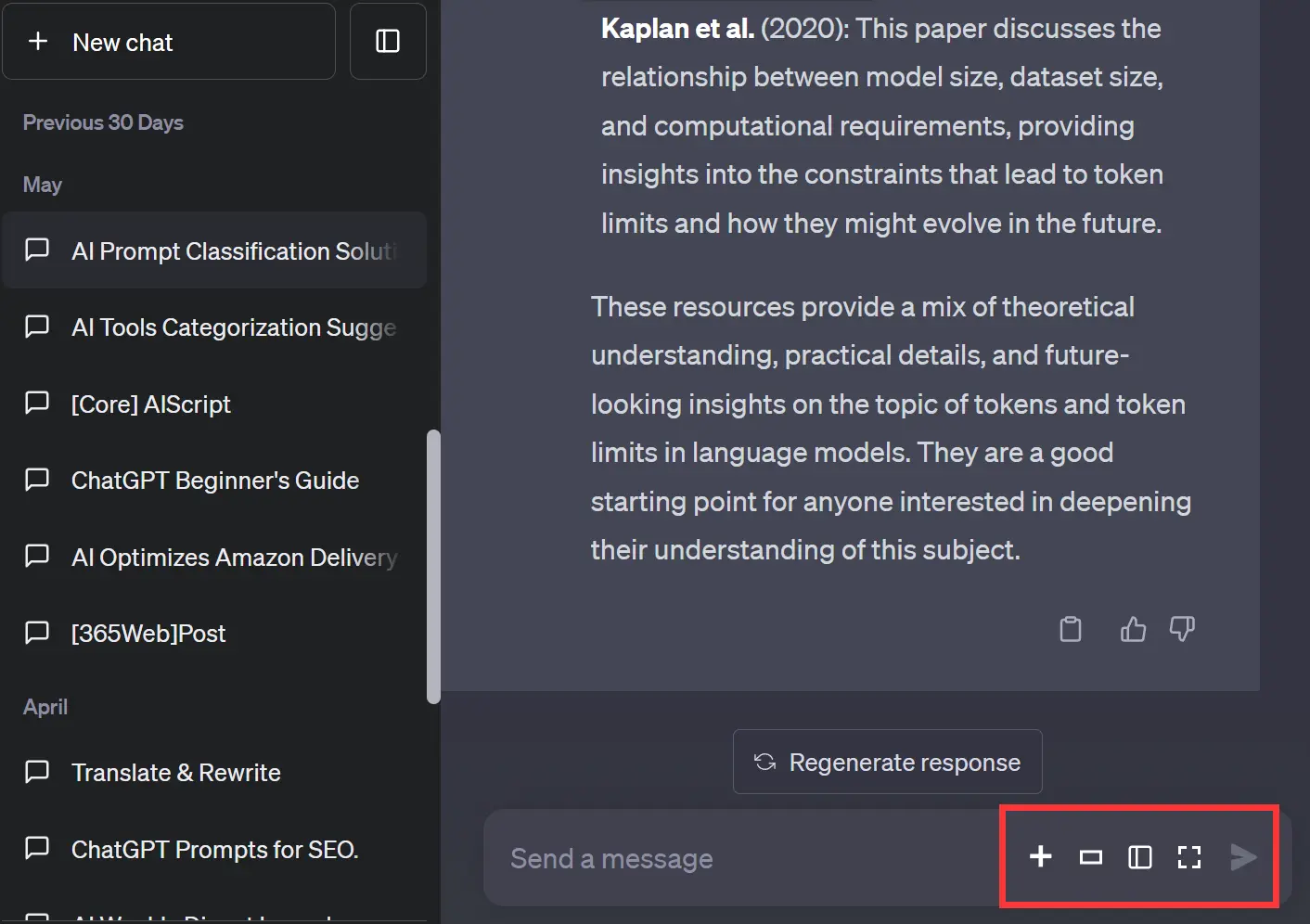The image size is (1310, 924).
Task: Click Regenerate response button
Action: click(887, 762)
